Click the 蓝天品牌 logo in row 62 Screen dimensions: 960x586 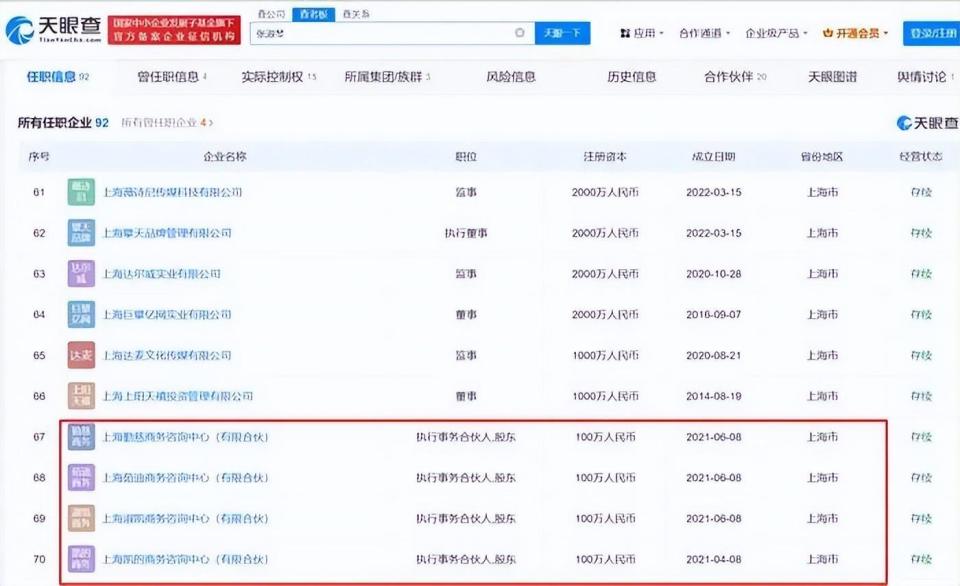tap(80, 232)
